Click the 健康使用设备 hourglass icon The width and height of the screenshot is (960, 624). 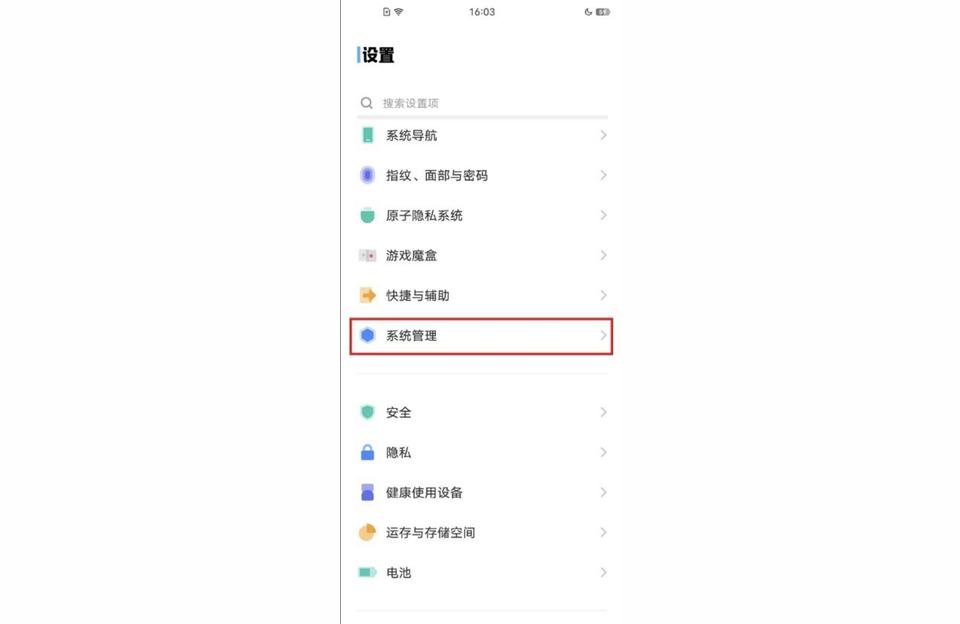(367, 492)
